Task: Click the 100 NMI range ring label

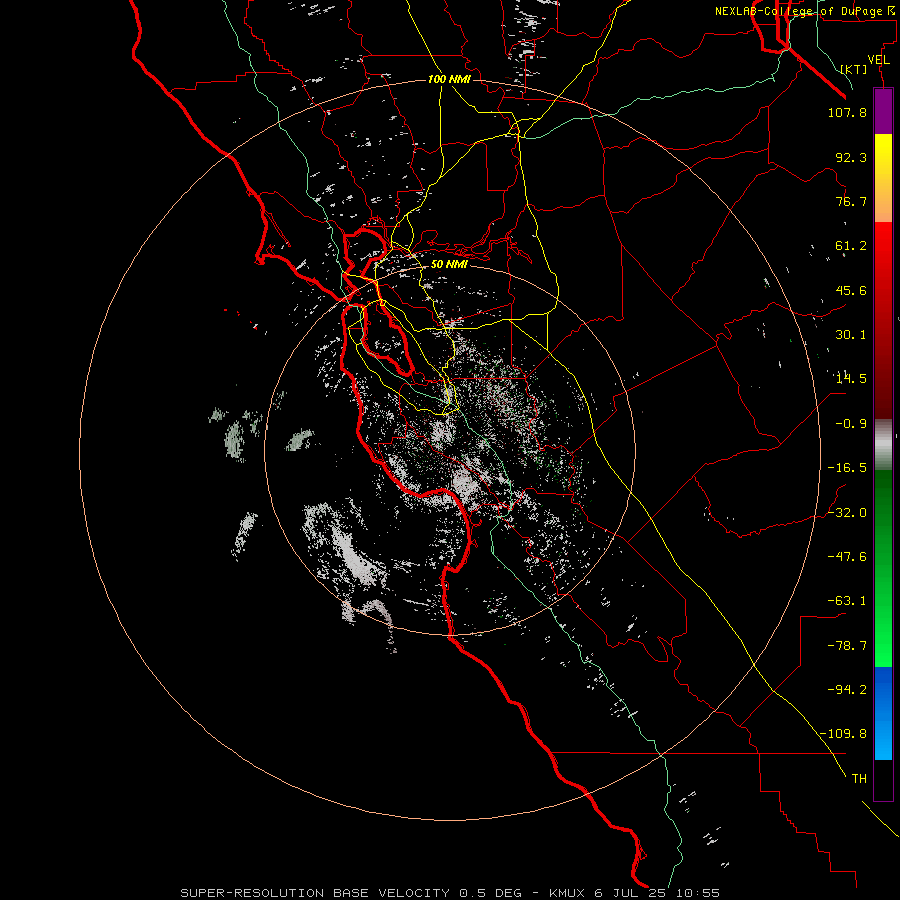Action: (x=449, y=79)
